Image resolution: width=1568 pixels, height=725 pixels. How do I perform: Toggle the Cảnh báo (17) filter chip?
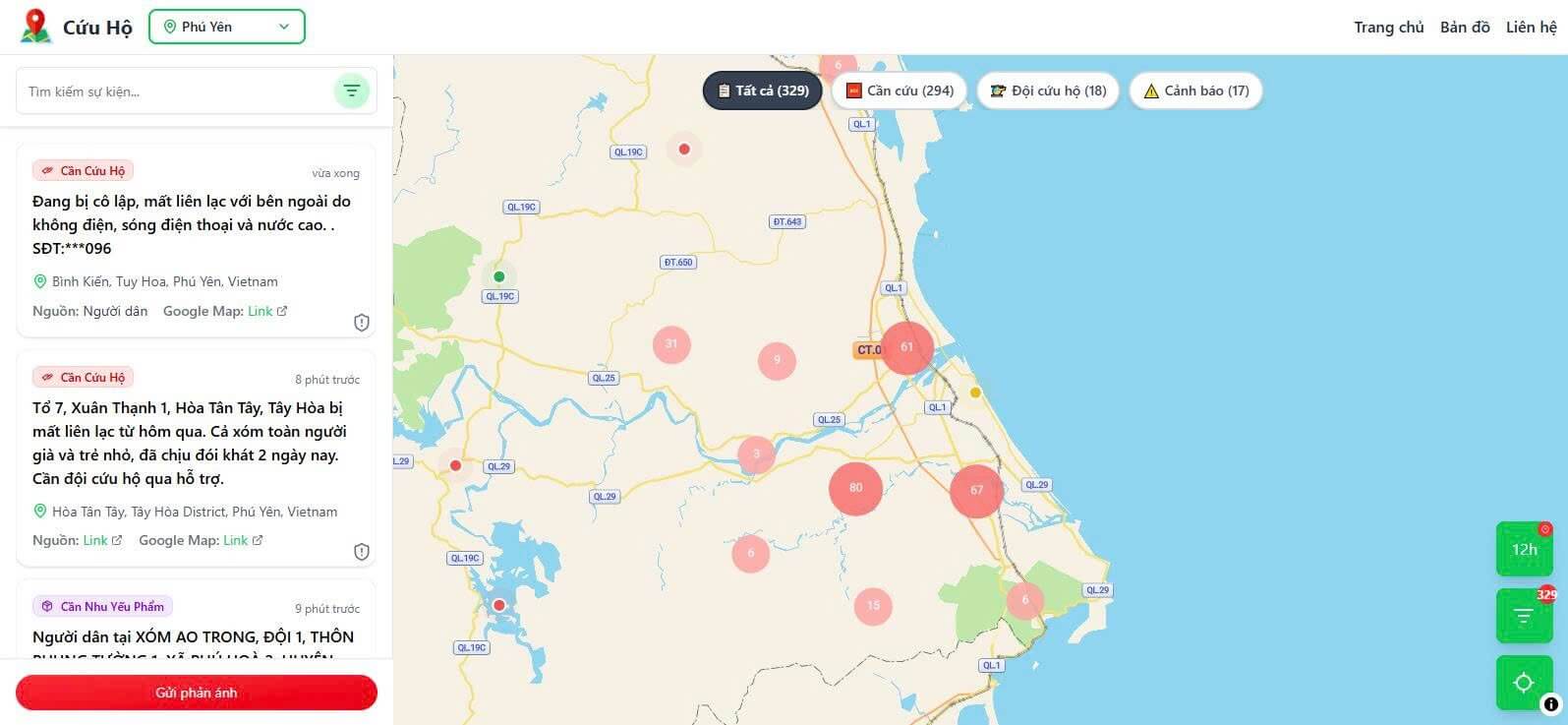[x=1195, y=91]
